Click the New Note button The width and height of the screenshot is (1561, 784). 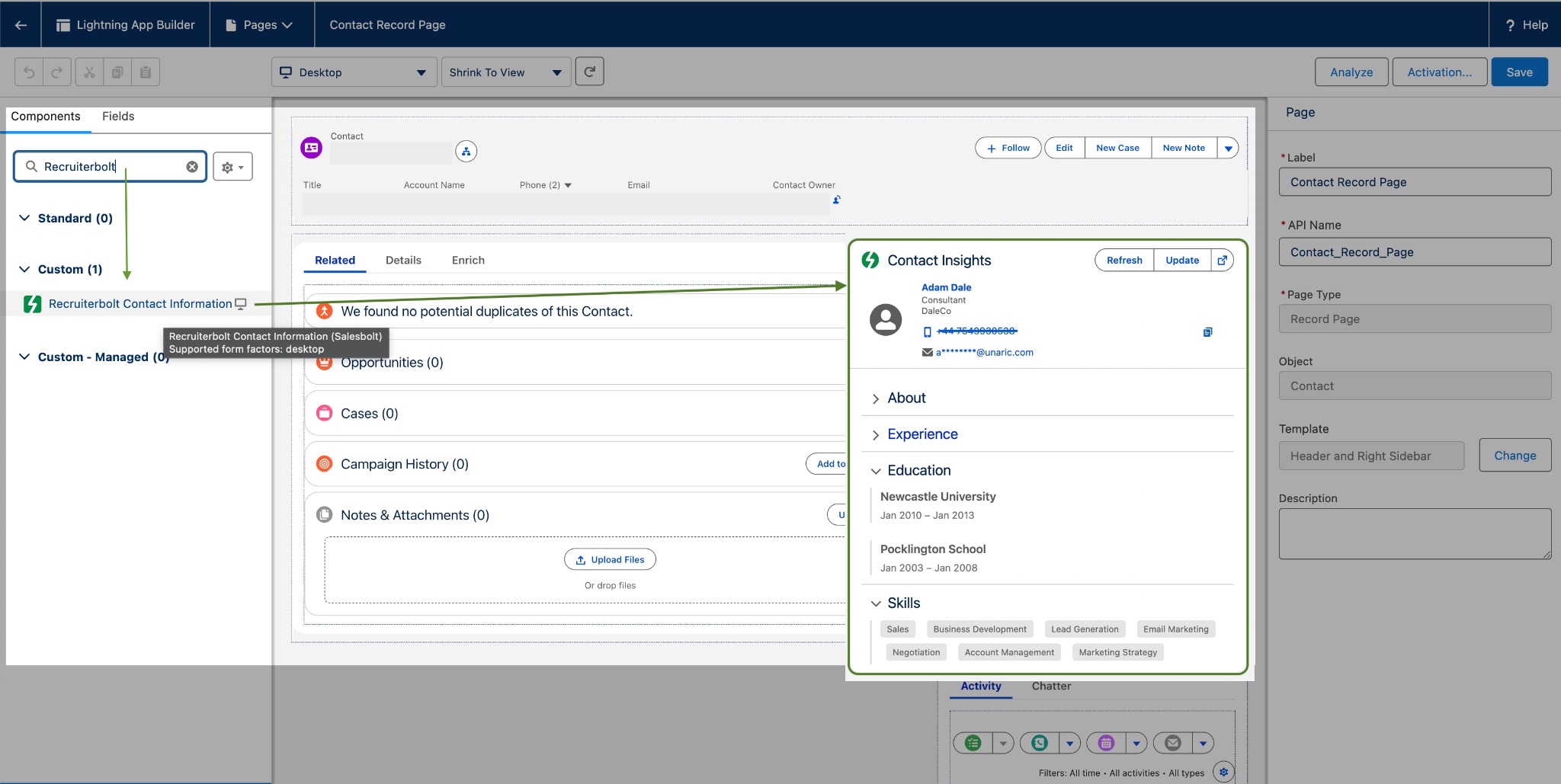point(1184,148)
